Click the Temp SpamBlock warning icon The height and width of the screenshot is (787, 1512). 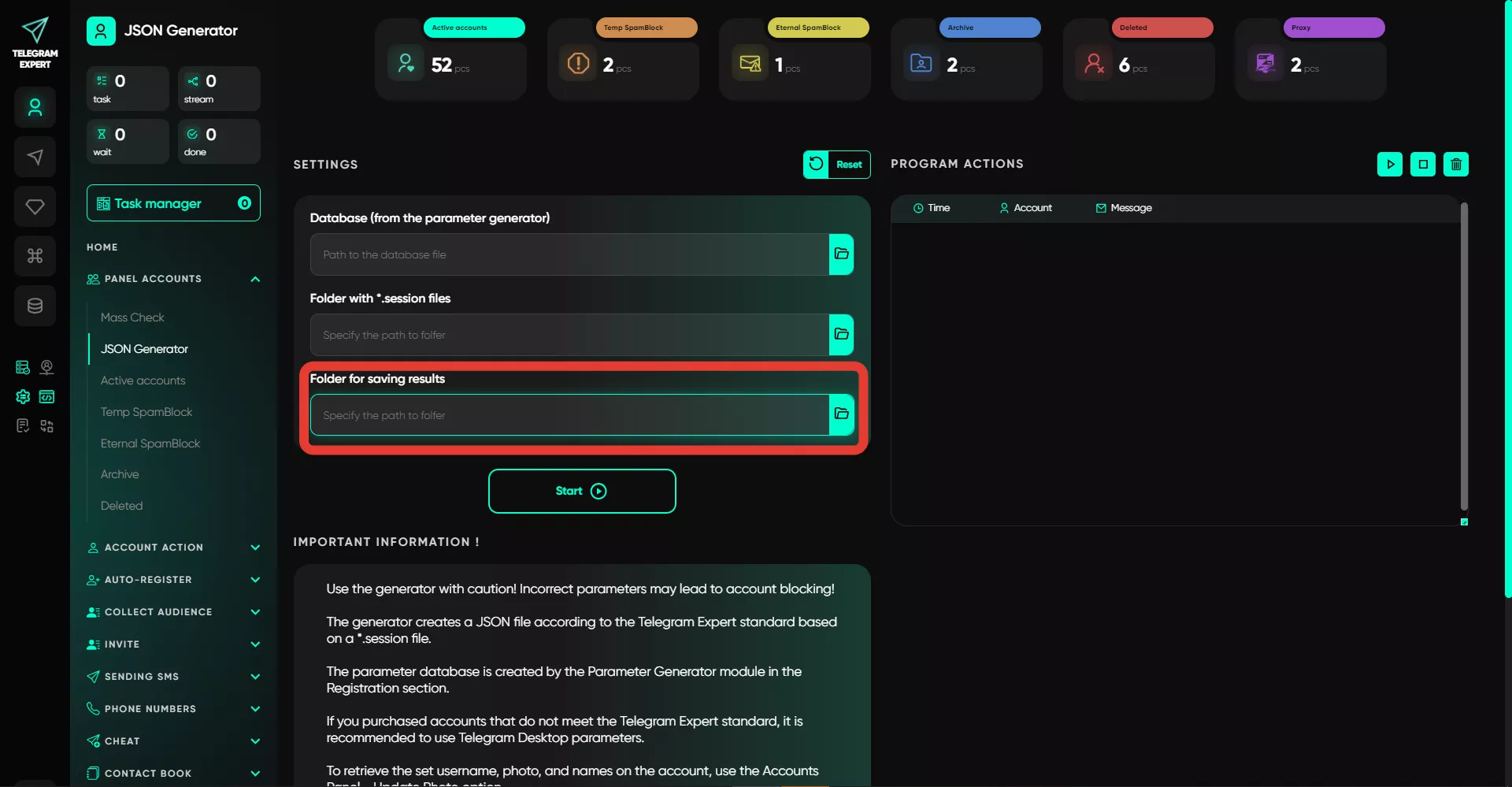click(578, 63)
